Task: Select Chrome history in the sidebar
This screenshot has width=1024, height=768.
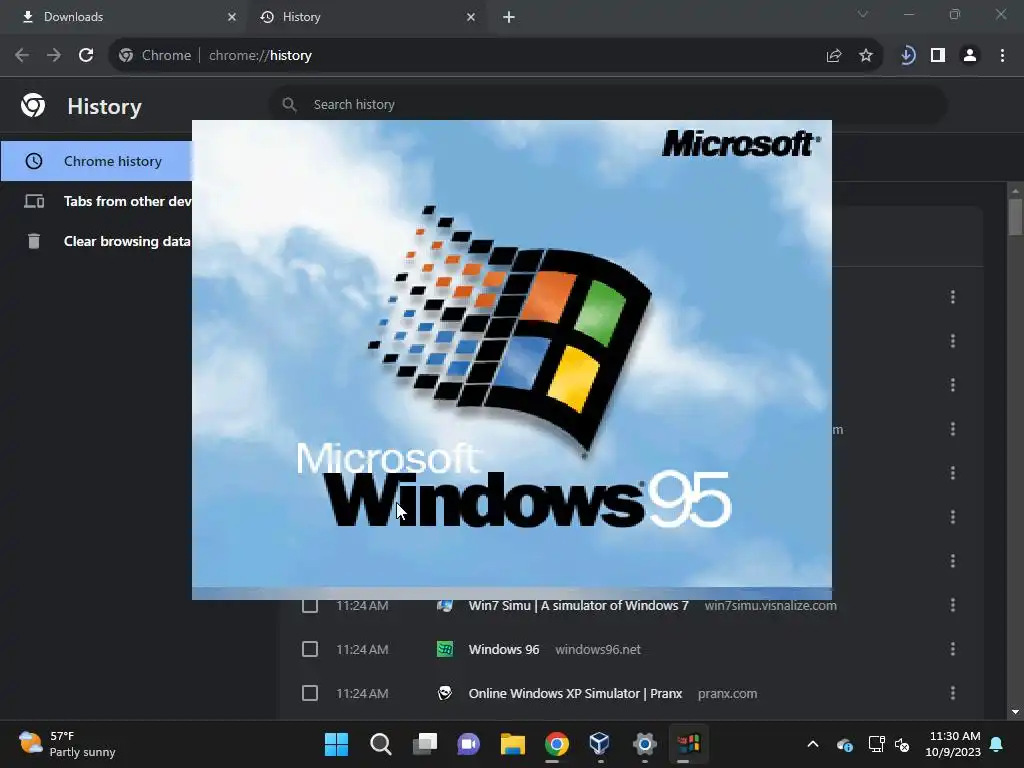Action: coord(97,161)
